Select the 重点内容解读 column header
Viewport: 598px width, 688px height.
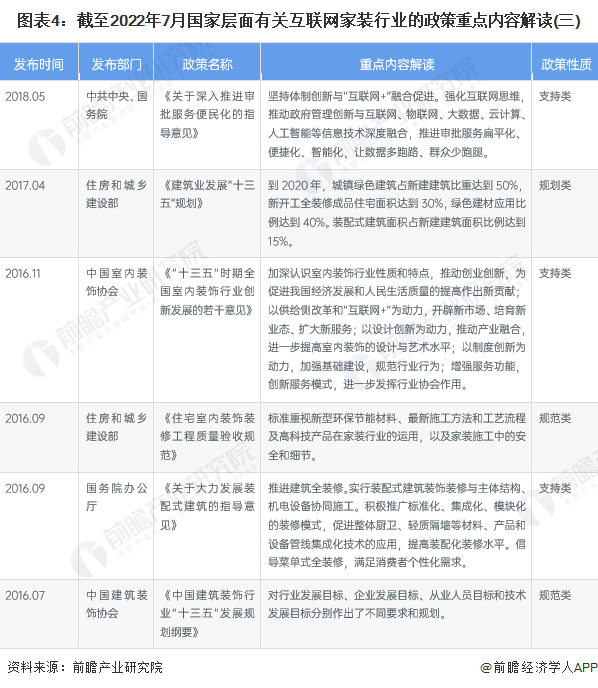click(397, 64)
